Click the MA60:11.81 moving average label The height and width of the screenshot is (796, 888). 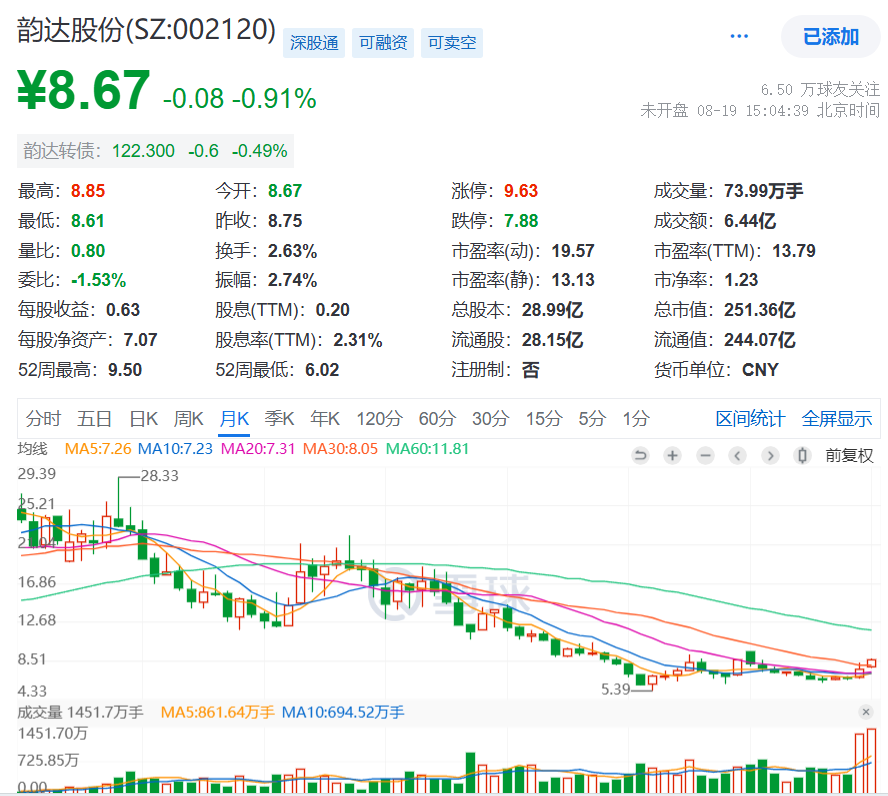[427, 449]
